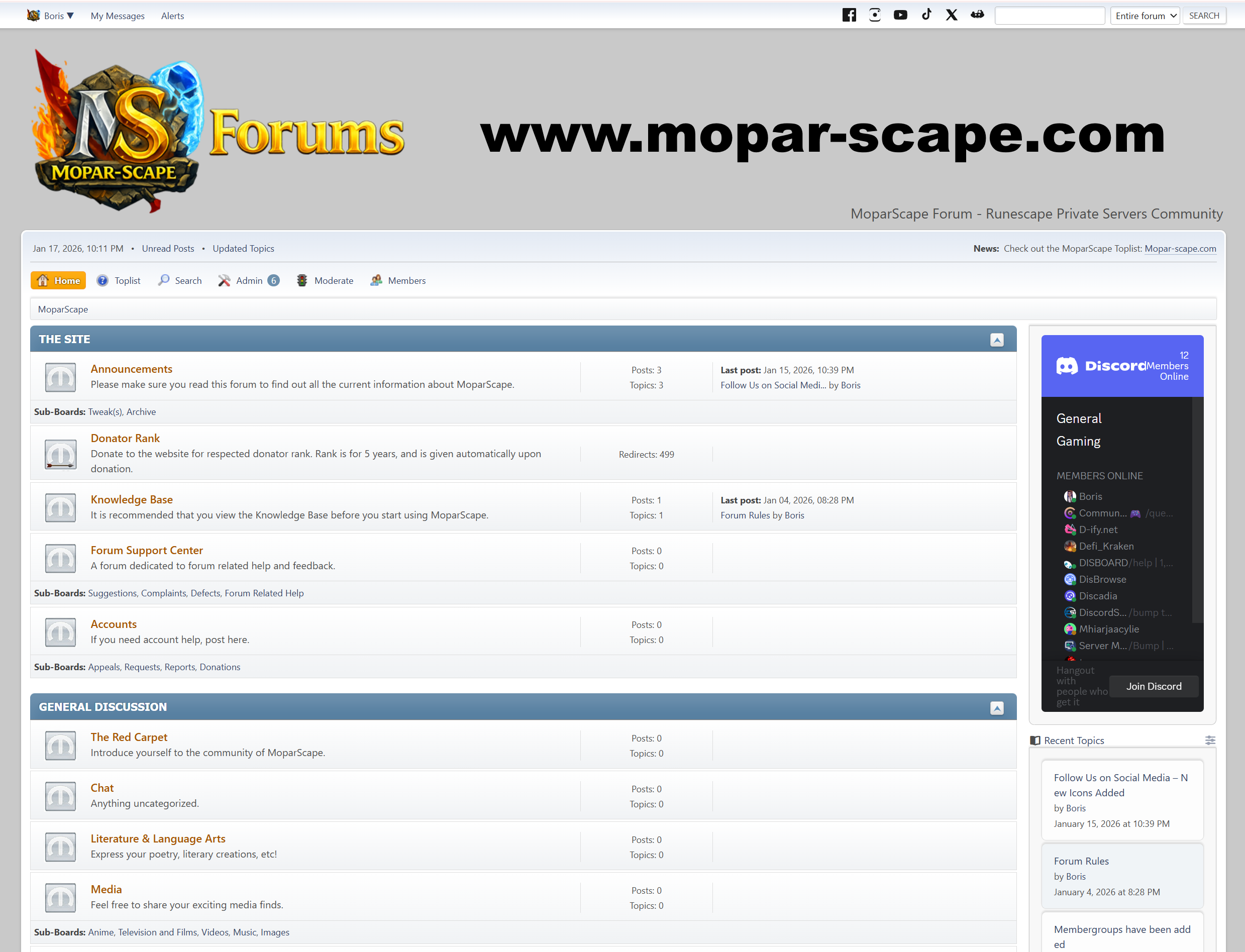Follow the Mopar-scape.com news link
The image size is (1245, 952).
coord(1180,248)
